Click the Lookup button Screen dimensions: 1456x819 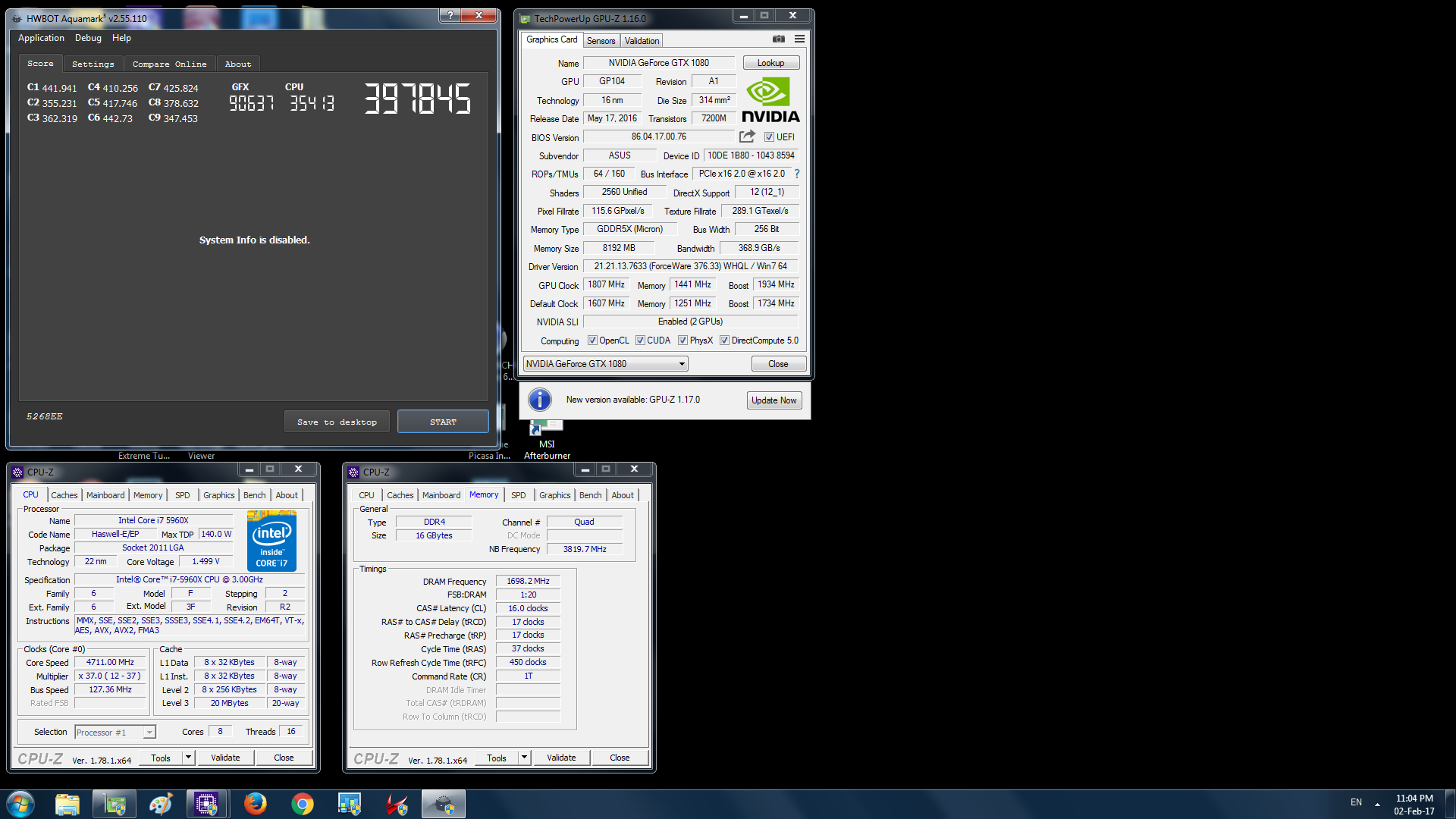(770, 63)
